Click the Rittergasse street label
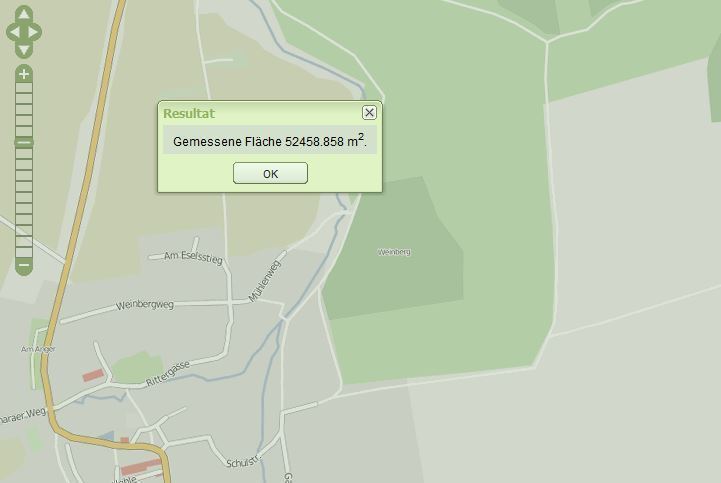The width and height of the screenshot is (721, 483). [x=168, y=374]
